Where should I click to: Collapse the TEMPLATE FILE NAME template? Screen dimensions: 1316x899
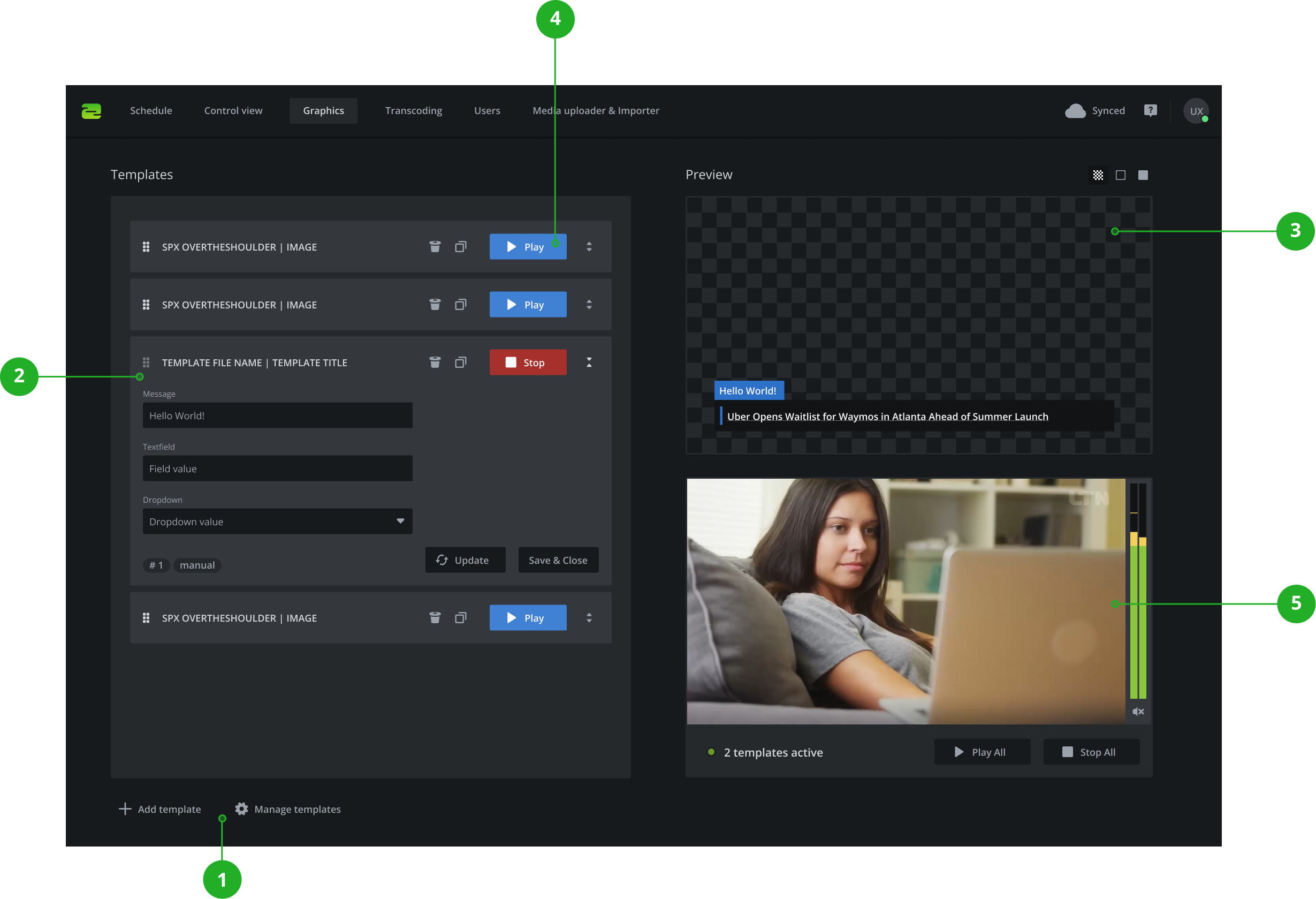pos(589,362)
